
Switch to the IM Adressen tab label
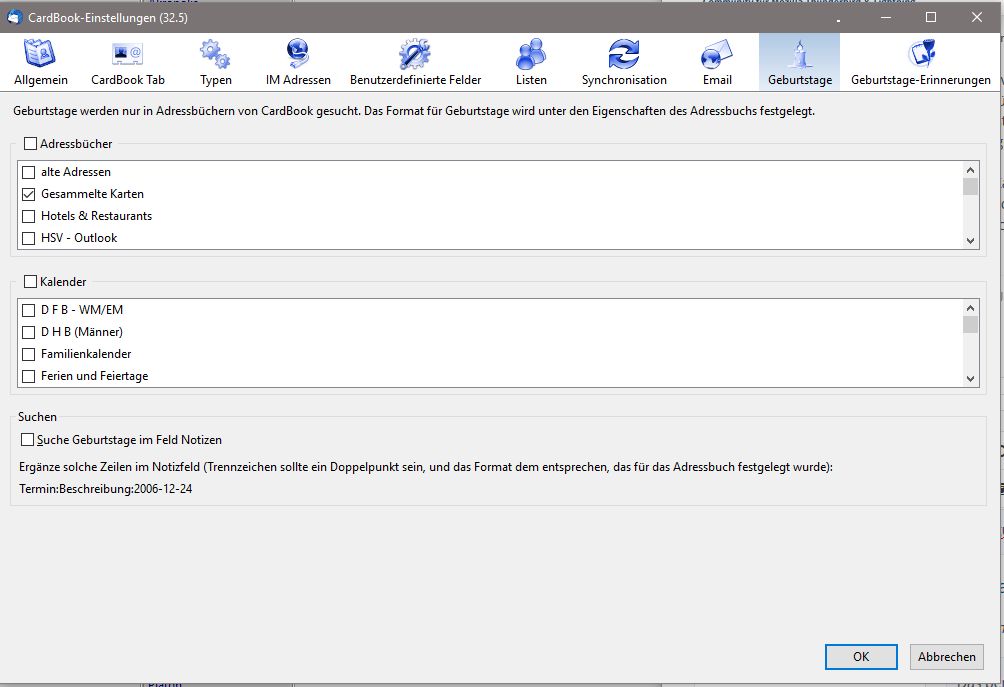298,80
